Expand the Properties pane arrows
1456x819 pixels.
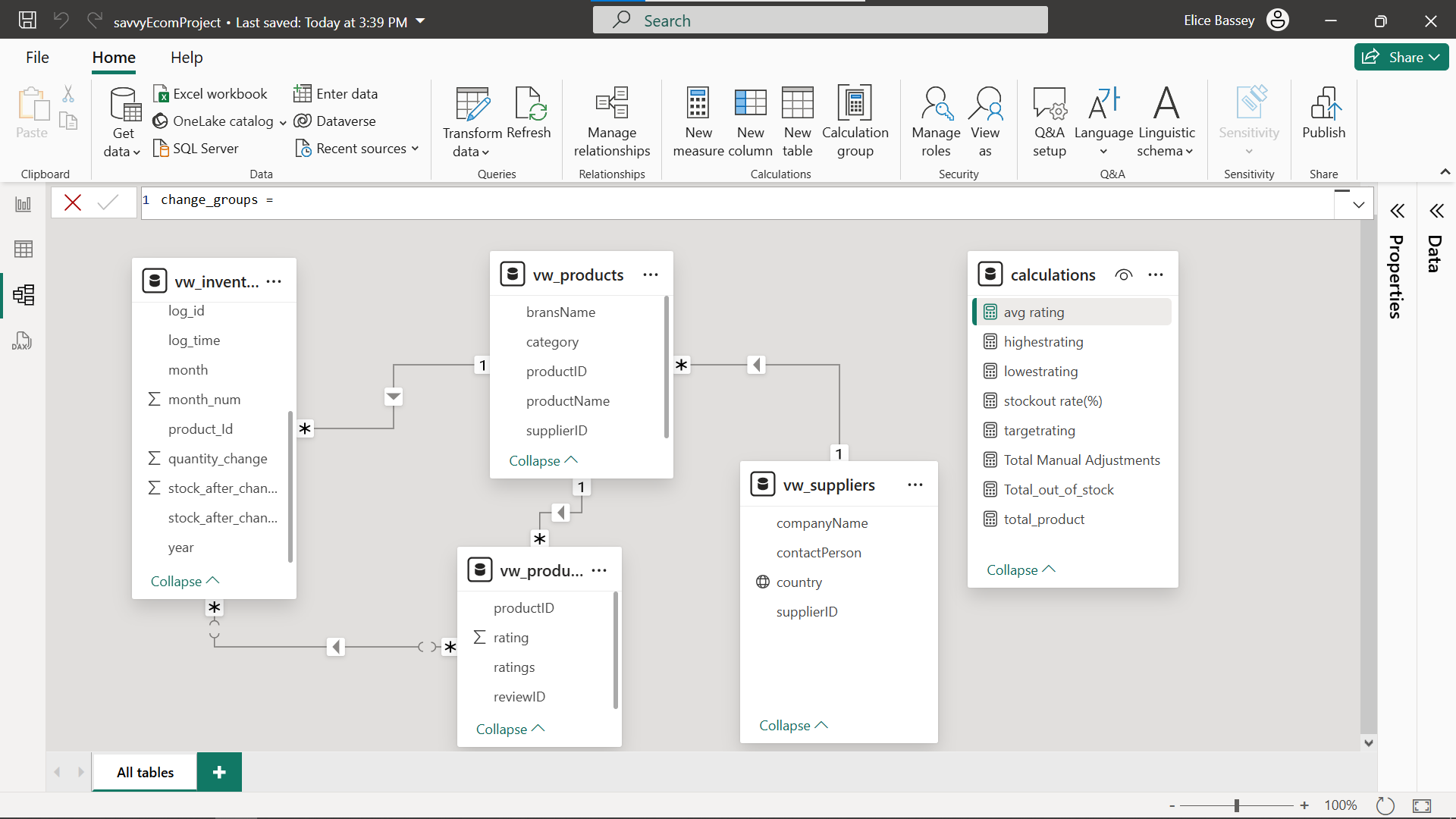coord(1398,211)
